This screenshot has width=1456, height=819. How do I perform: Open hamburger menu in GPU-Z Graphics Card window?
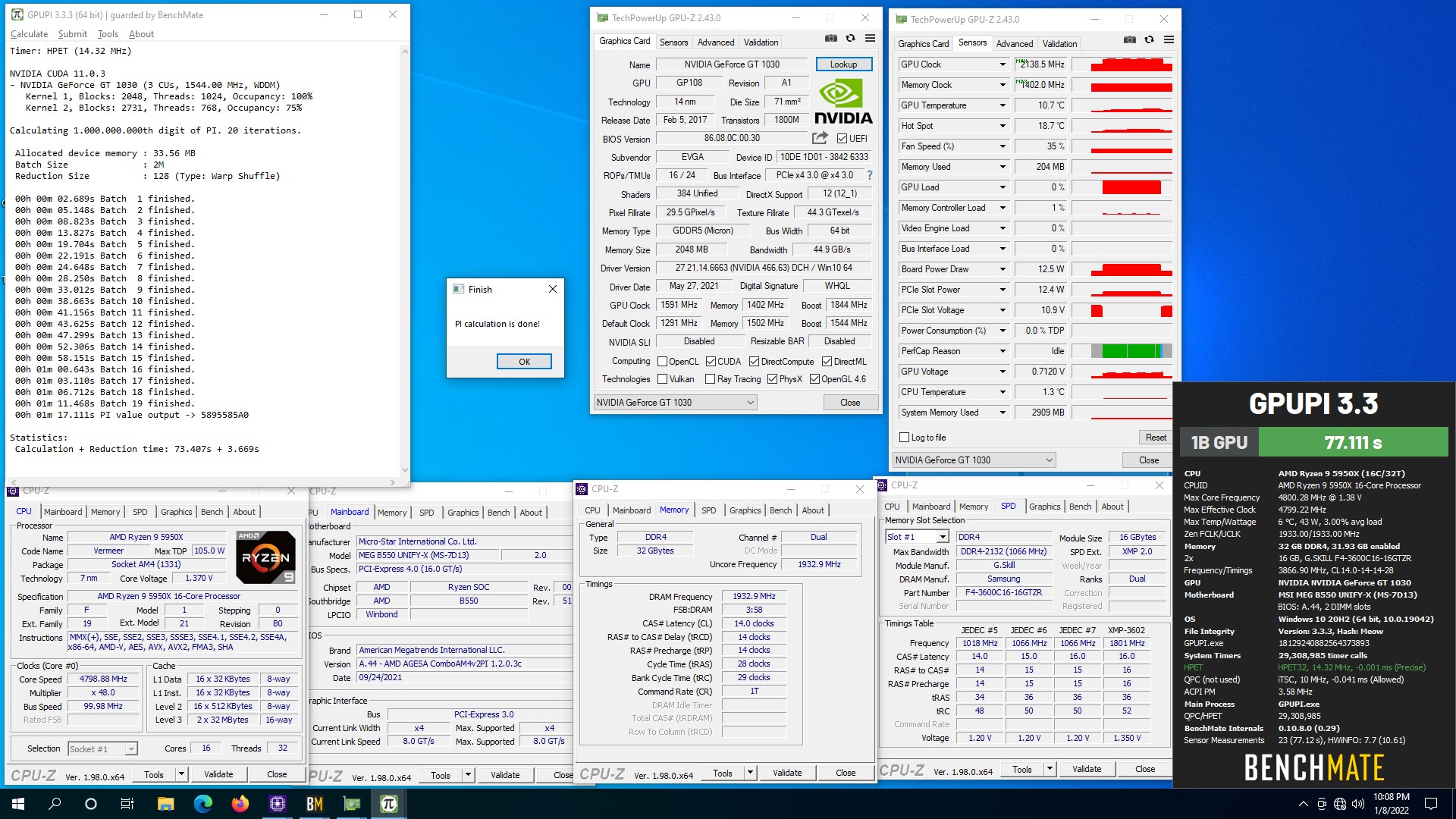[871, 39]
